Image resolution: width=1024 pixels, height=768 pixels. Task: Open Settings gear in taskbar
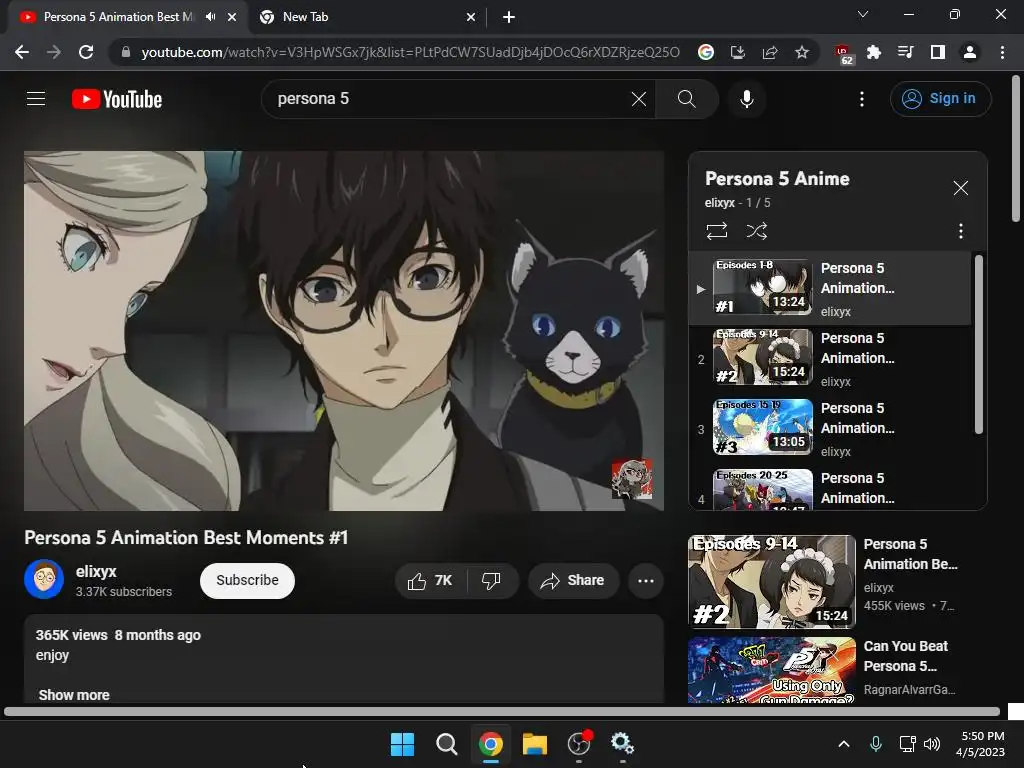622,744
